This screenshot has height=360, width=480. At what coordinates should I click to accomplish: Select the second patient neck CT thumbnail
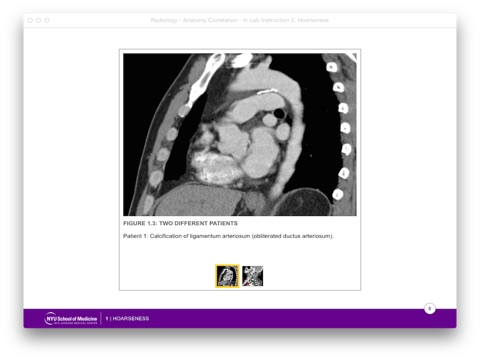click(253, 276)
